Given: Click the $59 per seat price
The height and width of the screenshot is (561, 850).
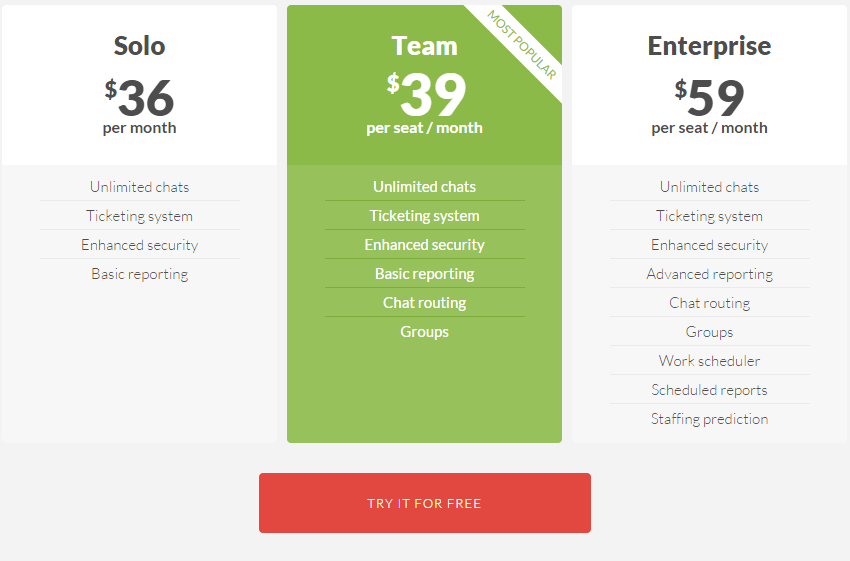Looking at the screenshot, I should (709, 106).
